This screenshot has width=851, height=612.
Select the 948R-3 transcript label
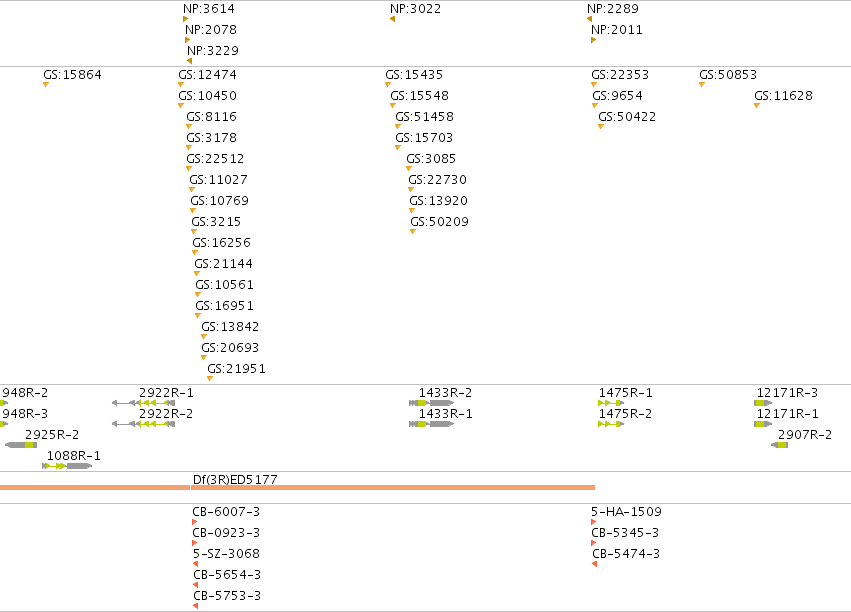click(x=25, y=414)
